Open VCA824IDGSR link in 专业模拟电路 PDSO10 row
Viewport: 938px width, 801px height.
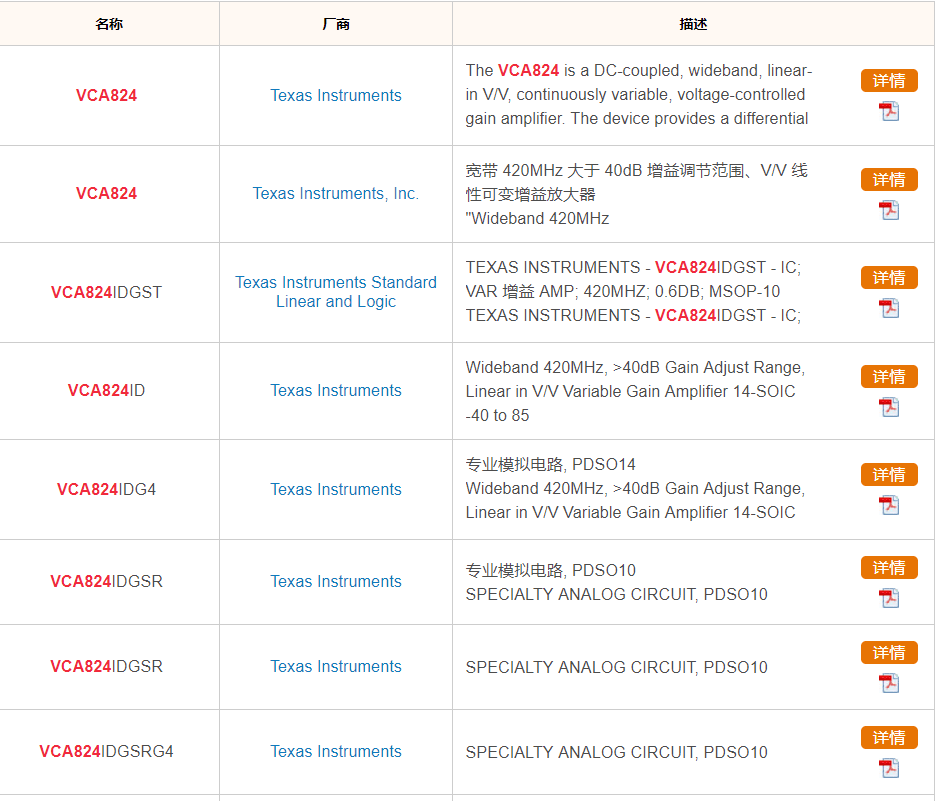point(106,581)
